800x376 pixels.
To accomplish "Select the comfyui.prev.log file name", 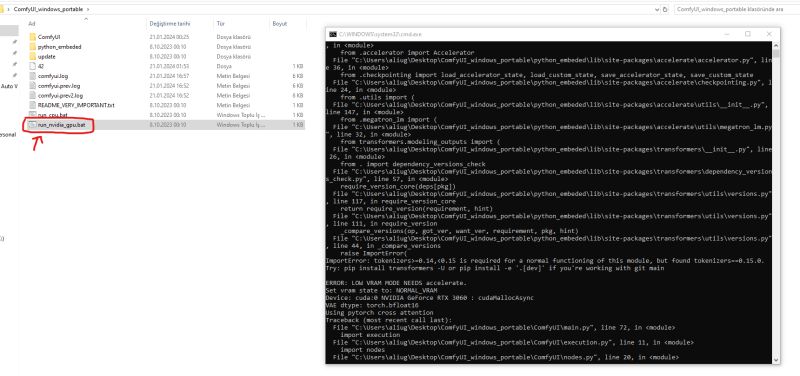I will pos(59,86).
